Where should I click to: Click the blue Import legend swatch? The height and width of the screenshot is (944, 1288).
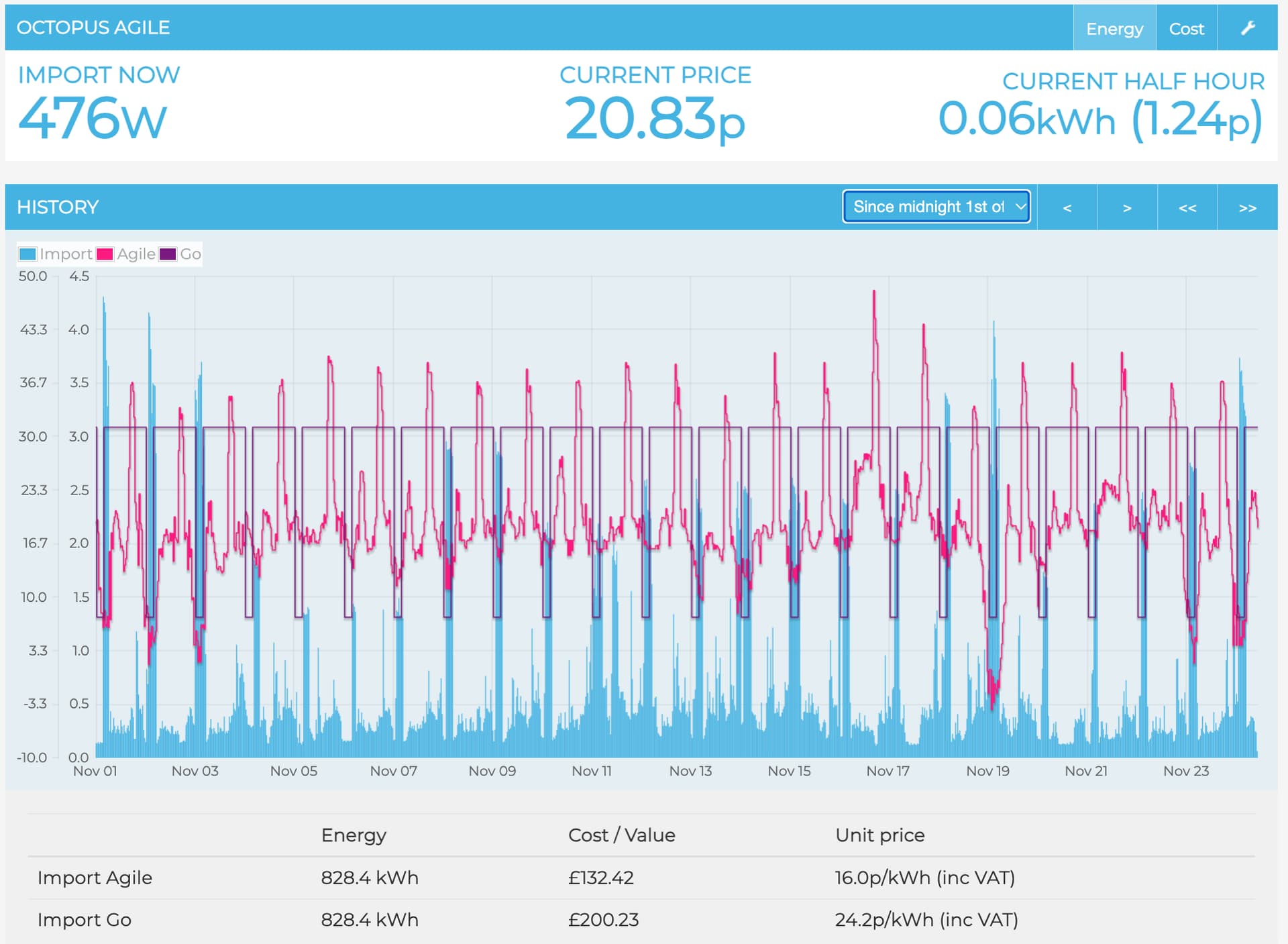(28, 254)
